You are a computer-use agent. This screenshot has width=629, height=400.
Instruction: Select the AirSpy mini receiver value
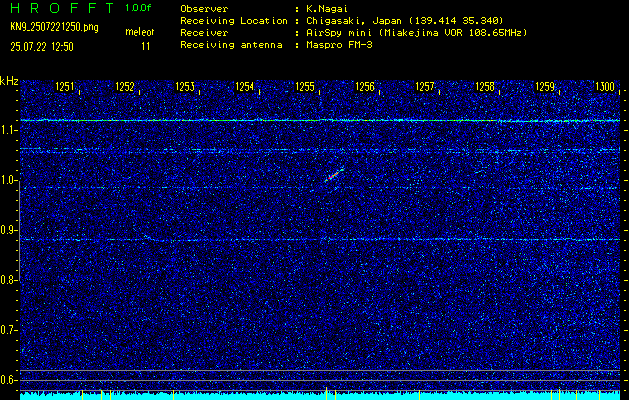(x=417, y=32)
